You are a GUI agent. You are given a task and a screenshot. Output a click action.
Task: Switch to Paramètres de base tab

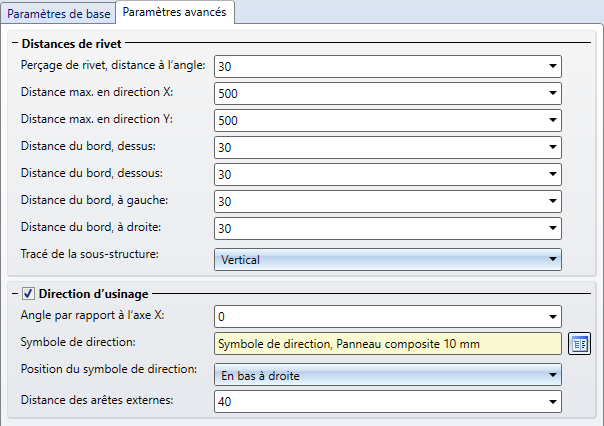tap(58, 12)
